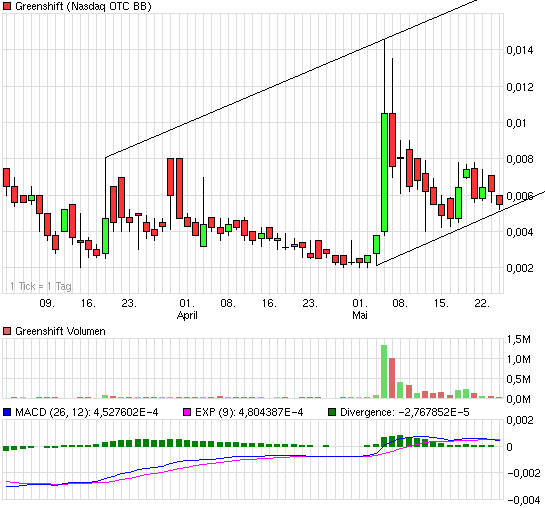Click the 'April' month label
This screenshot has height=508, width=545.
(187, 316)
